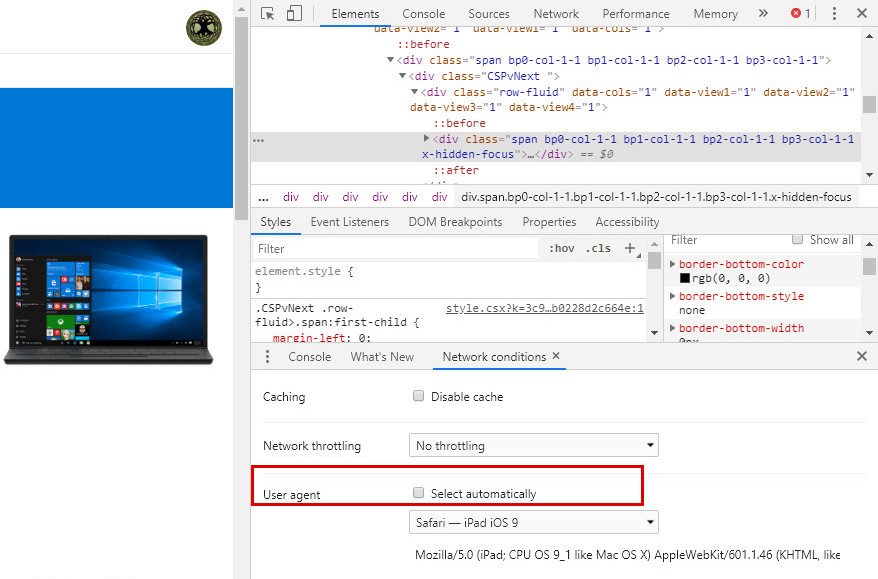Open the Network throttling dropdown
The width and height of the screenshot is (878, 579).
click(534, 445)
